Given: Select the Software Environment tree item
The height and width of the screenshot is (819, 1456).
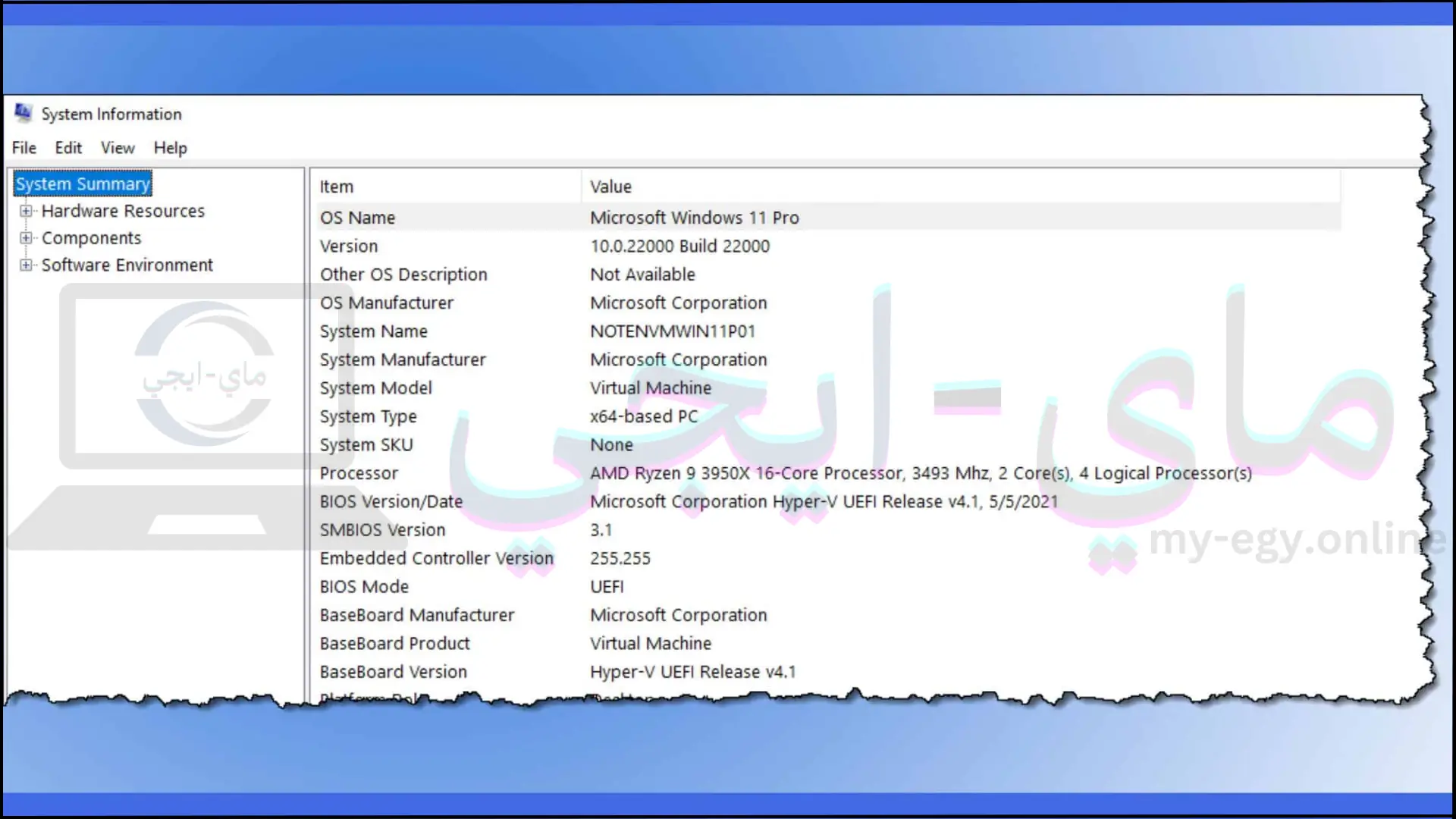Looking at the screenshot, I should point(127,265).
